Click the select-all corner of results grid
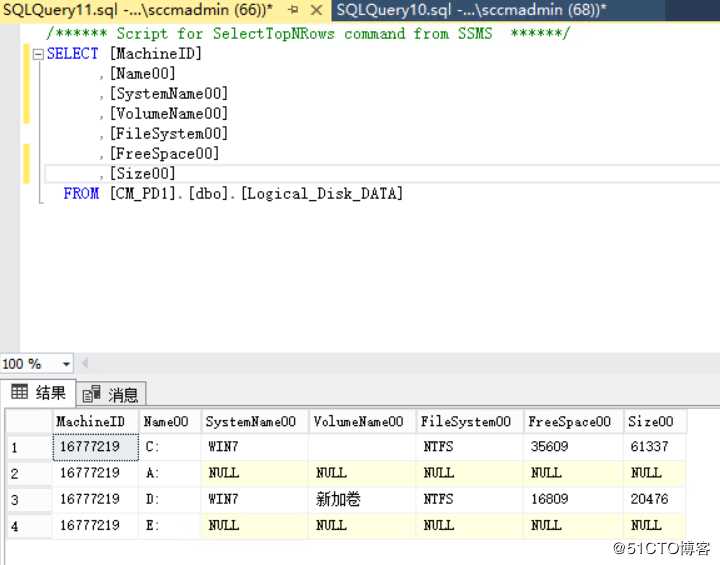The image size is (720, 565). (29, 421)
